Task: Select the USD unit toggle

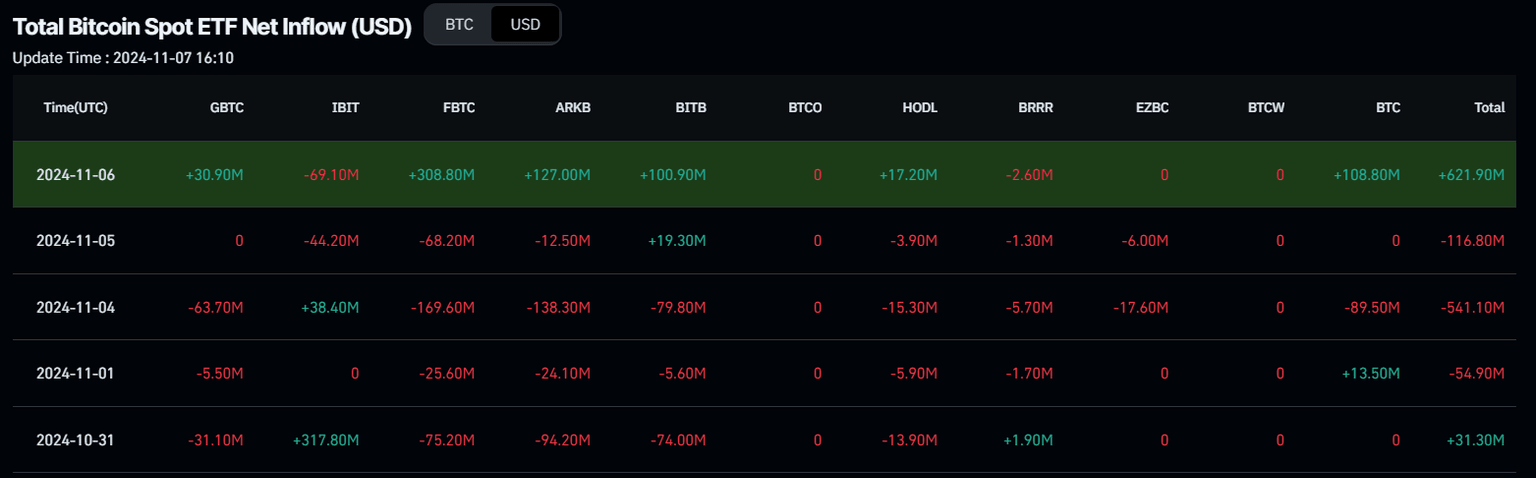Action: click(x=525, y=25)
